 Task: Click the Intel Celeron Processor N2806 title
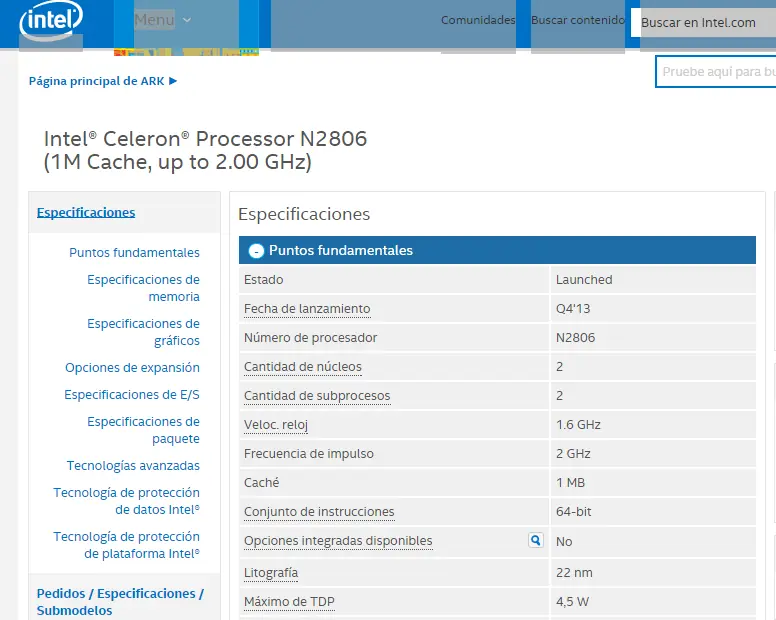click(x=205, y=150)
